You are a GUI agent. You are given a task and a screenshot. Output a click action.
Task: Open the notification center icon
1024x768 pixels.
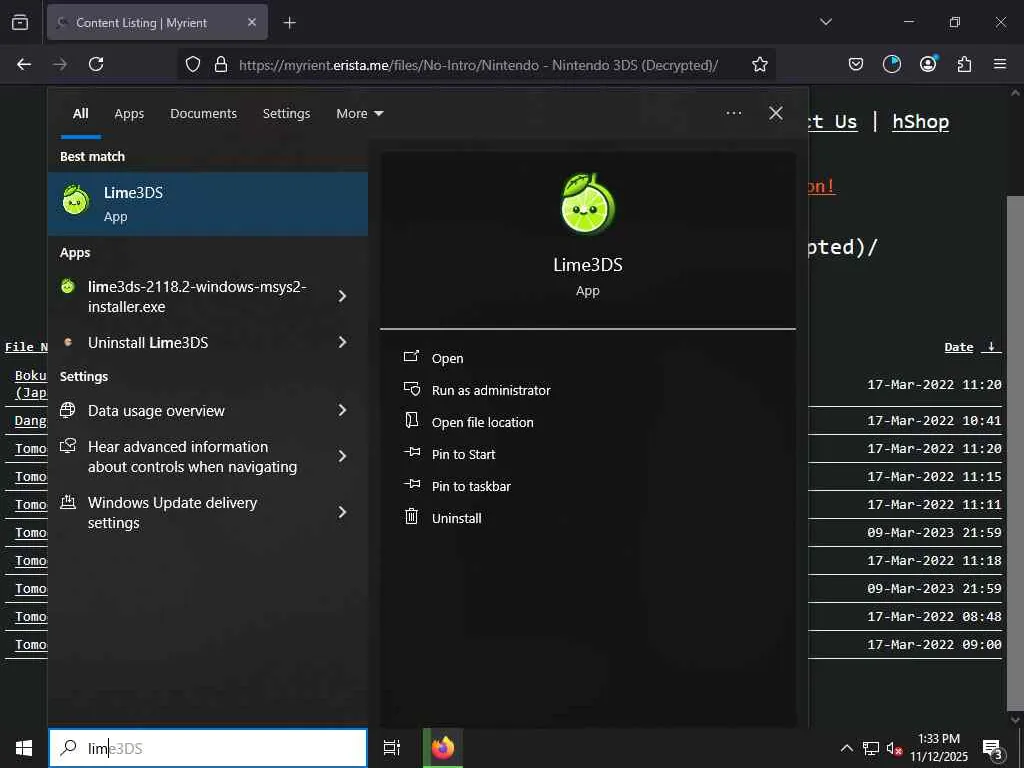pos(993,748)
